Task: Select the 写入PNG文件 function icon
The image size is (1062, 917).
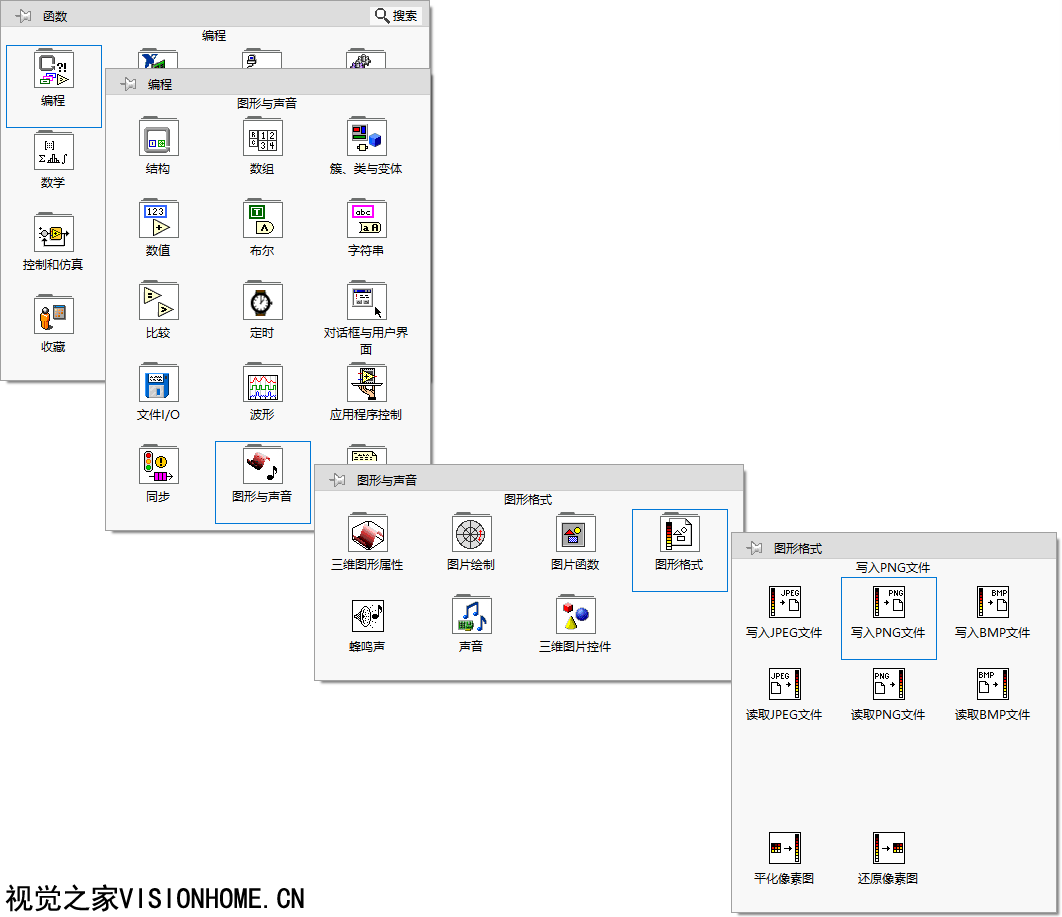Action: [888, 603]
